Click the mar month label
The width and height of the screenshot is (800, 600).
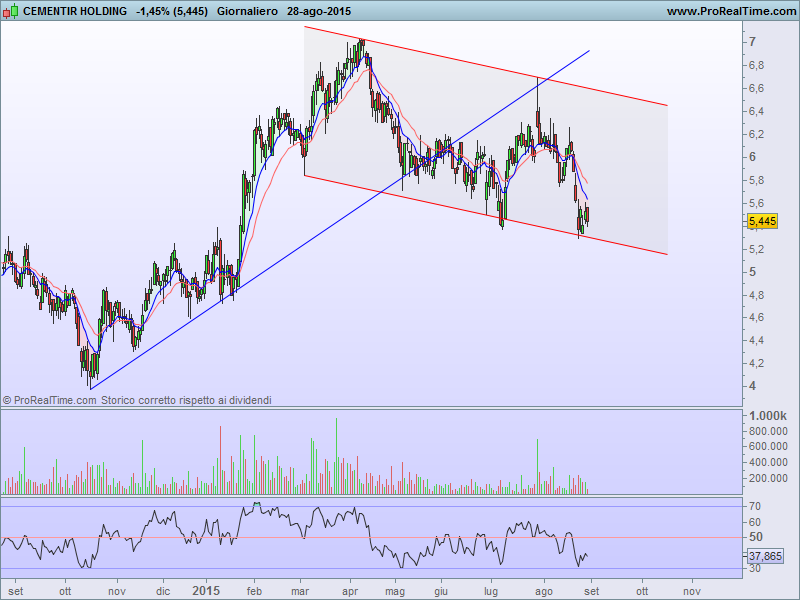tap(300, 591)
